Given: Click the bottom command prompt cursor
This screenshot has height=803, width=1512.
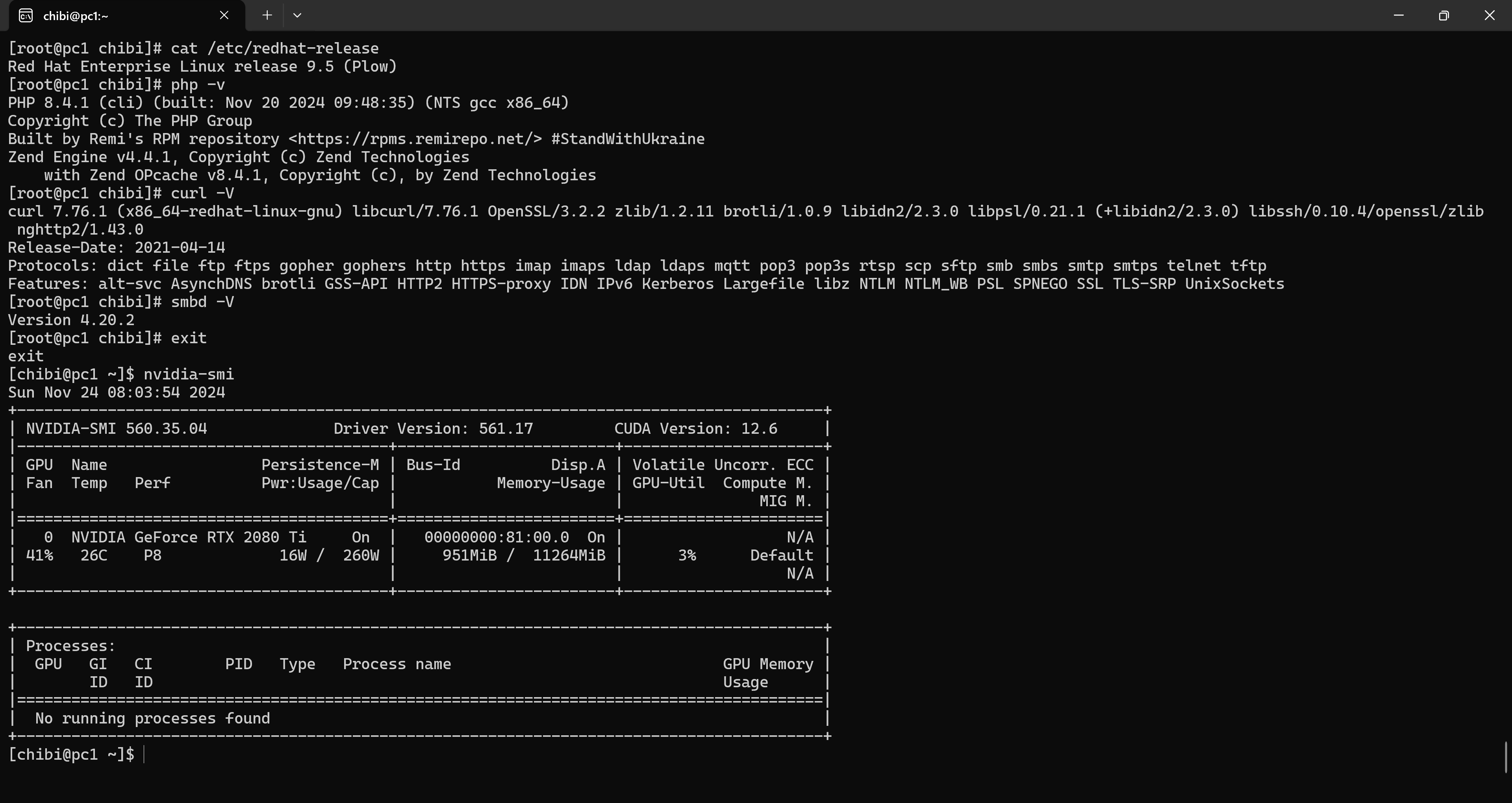Looking at the screenshot, I should click(x=145, y=754).
